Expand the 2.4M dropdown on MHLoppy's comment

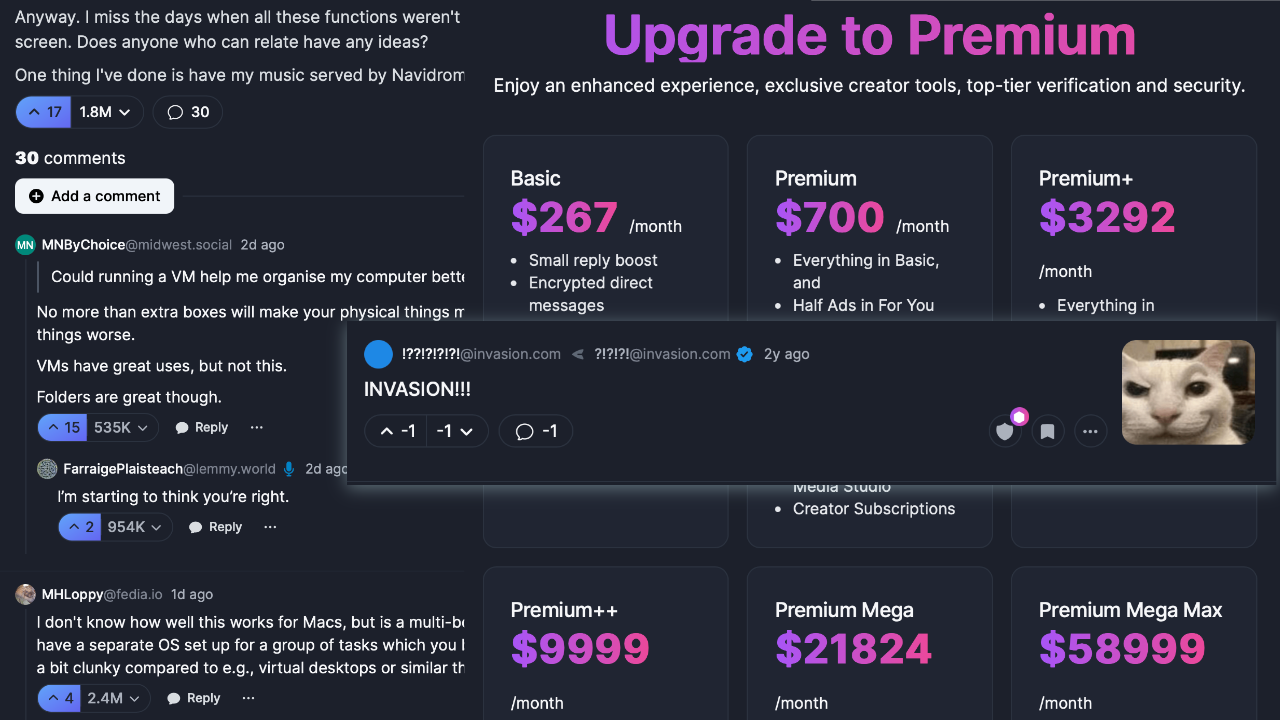click(x=115, y=698)
